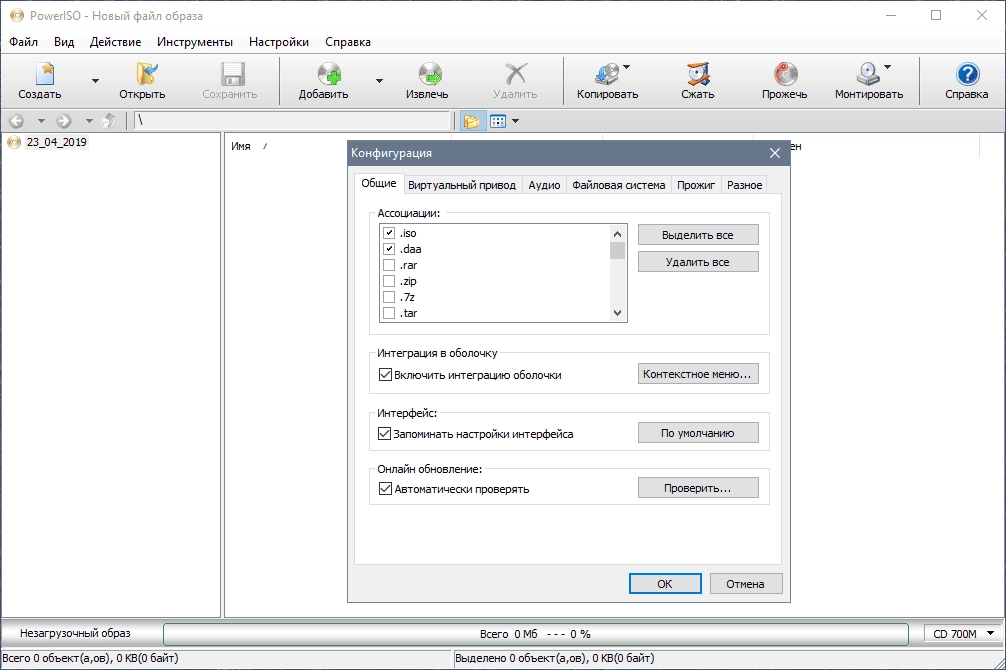
Task: Click the Сохранить (Save) floppy icon
Action: [x=233, y=74]
